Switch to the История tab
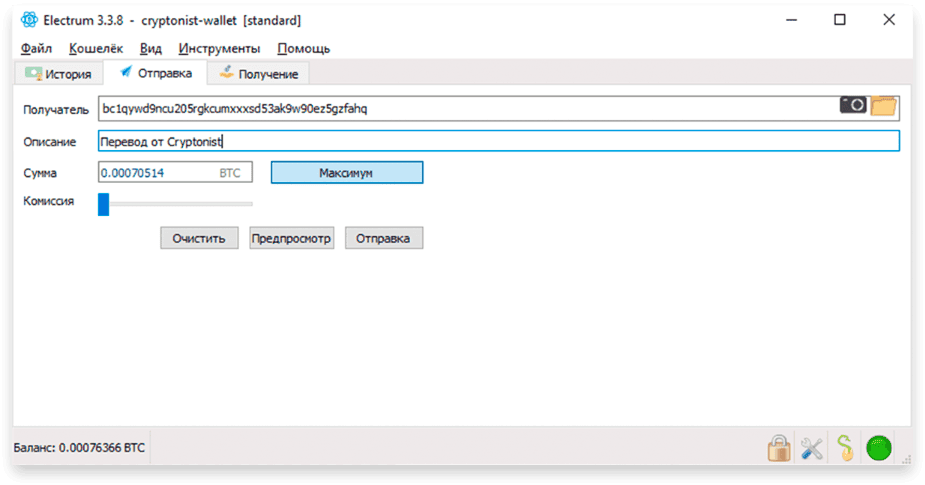The width and height of the screenshot is (925, 485). coord(58,74)
